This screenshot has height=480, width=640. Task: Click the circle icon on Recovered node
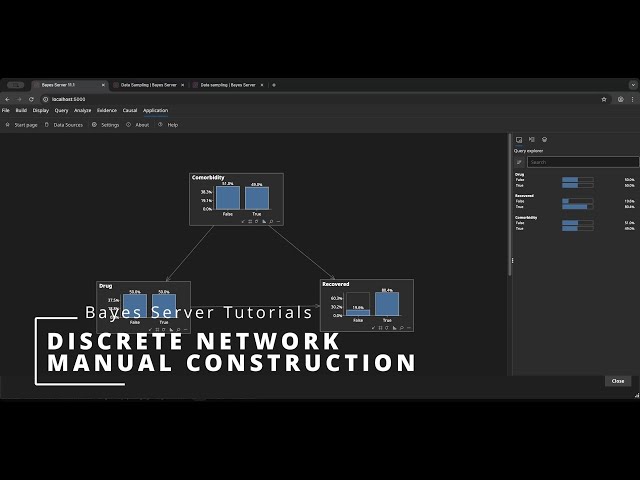click(x=387, y=328)
